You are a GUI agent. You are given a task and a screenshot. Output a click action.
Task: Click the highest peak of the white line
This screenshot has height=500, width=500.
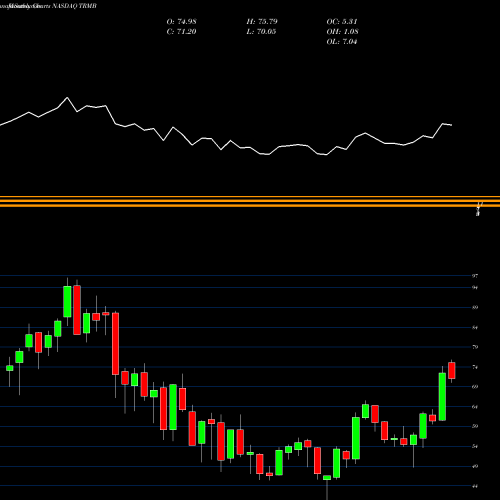click(67, 98)
